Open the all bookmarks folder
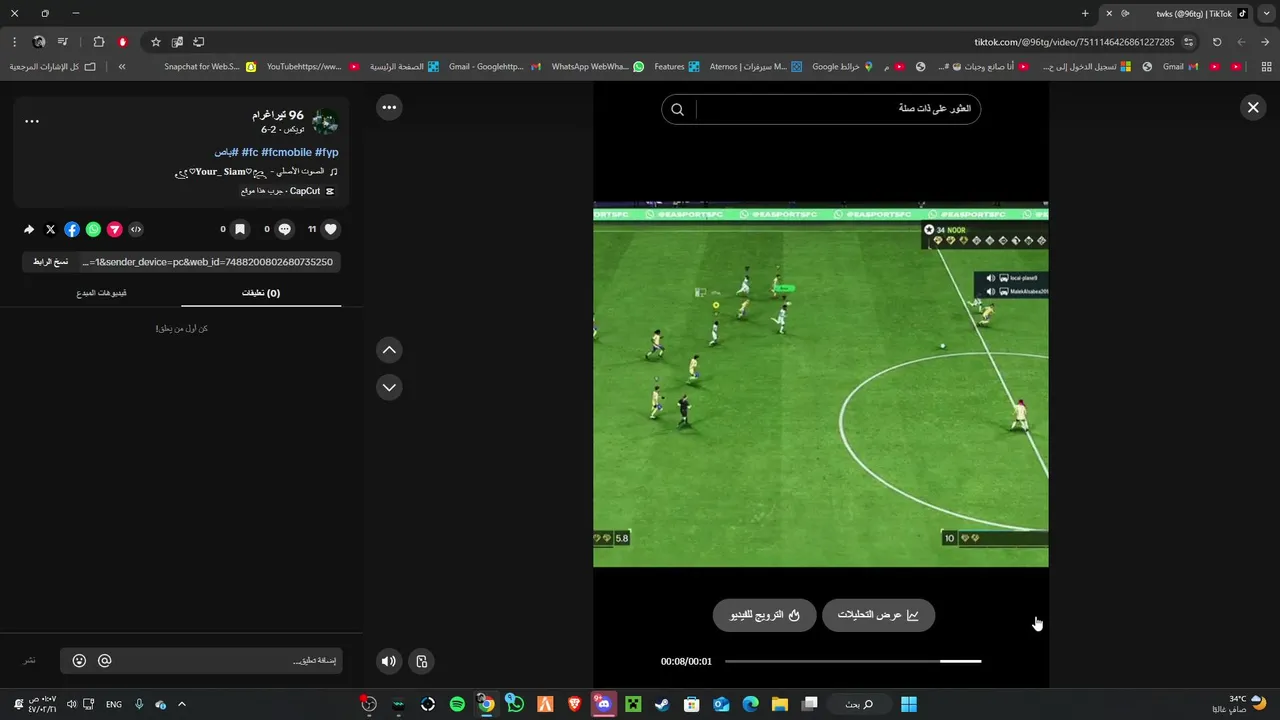 pyautogui.click(x=53, y=67)
